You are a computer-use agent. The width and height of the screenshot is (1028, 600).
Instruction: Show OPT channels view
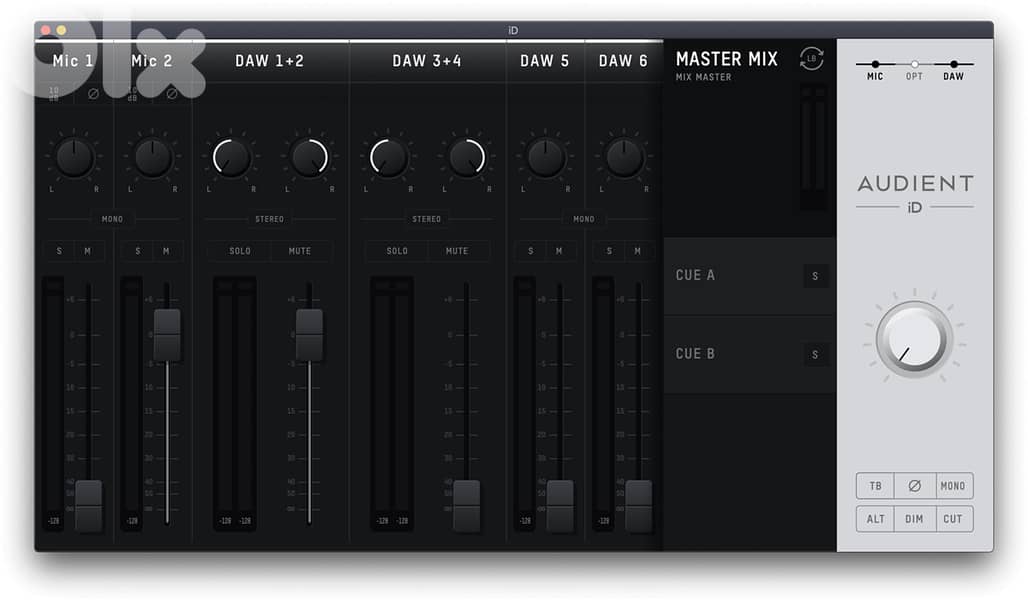tap(915, 70)
